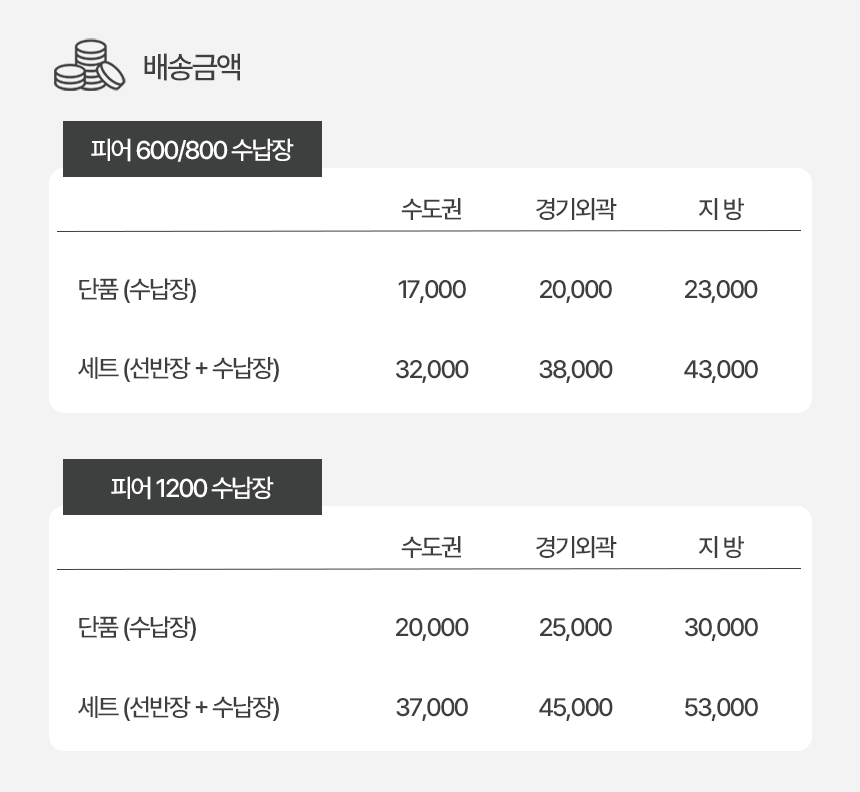Click the 23,000 price value
This screenshot has height=792, width=860.
pos(720,290)
